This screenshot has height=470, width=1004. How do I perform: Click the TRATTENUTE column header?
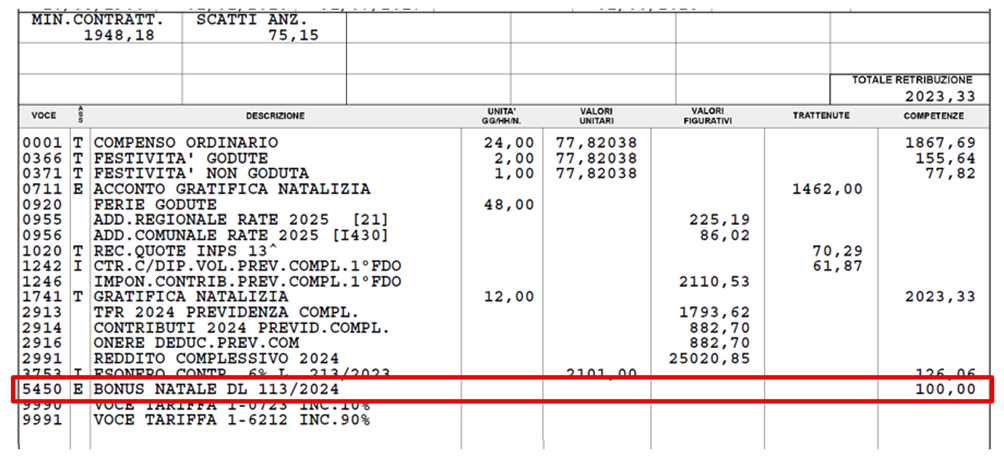coord(821,116)
